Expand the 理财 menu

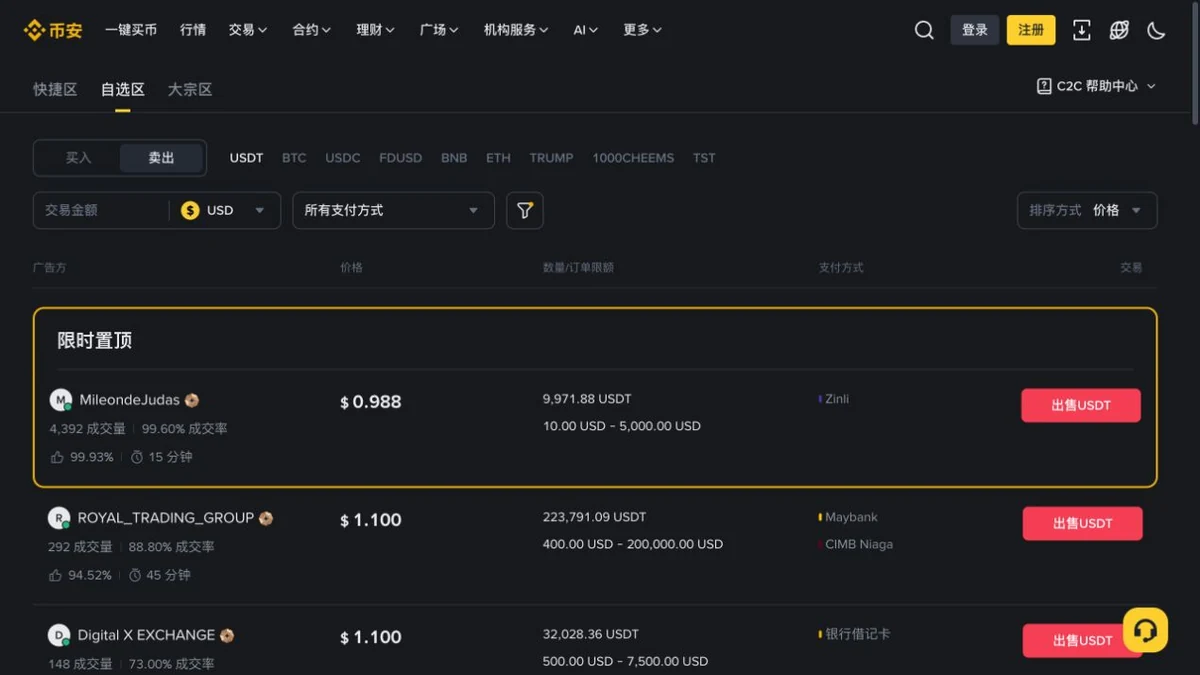click(376, 30)
